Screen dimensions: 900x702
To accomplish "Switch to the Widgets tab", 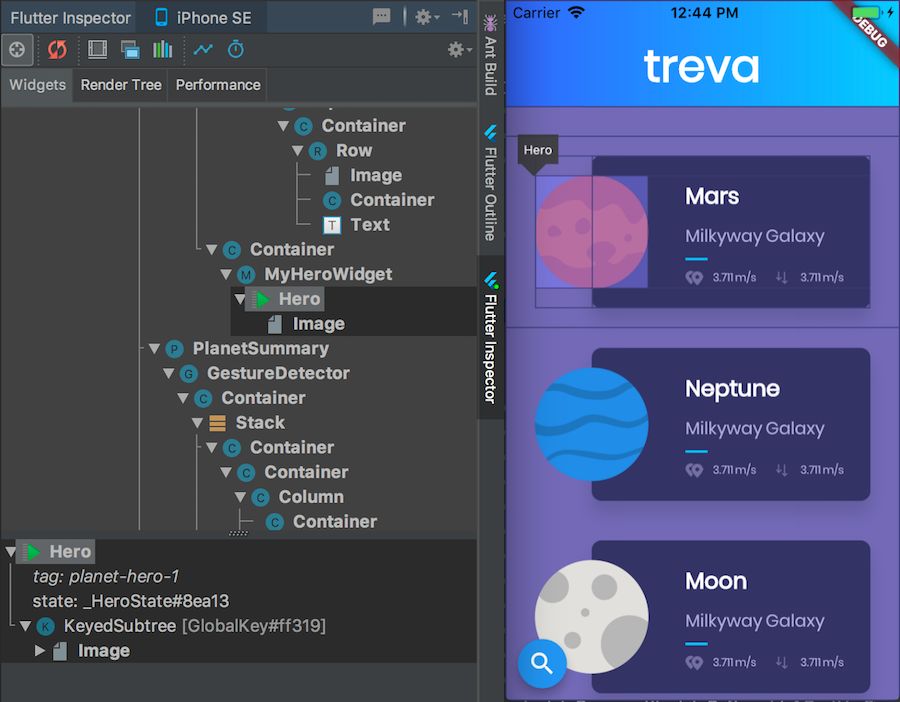I will [x=37, y=85].
